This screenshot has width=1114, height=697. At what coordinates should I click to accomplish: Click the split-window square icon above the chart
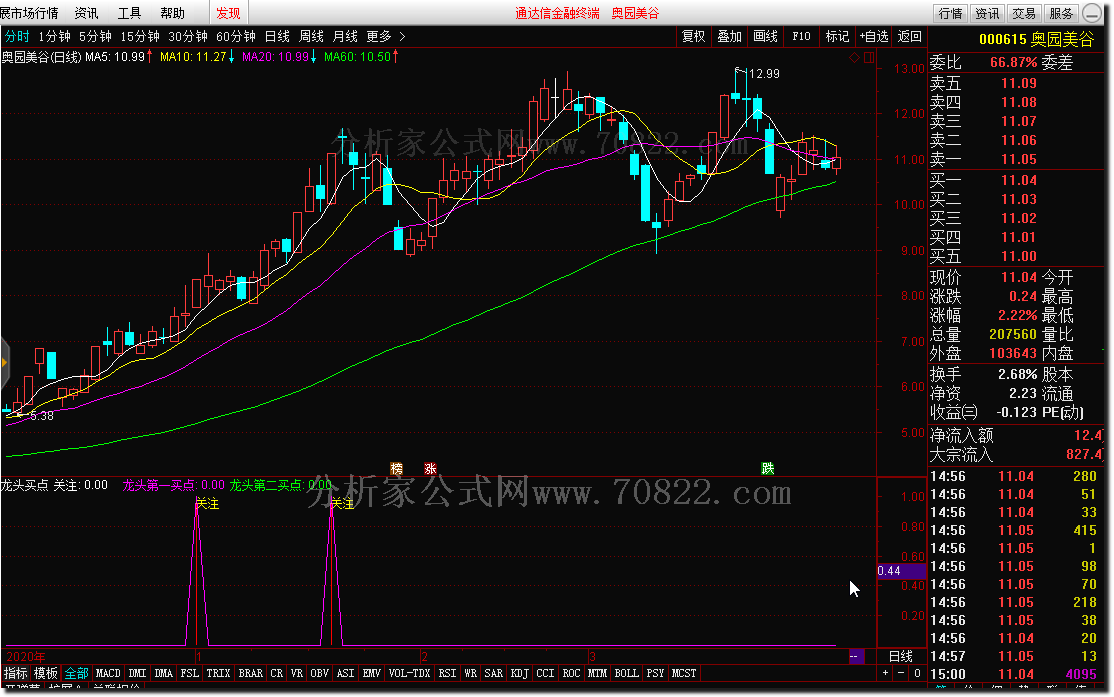[868, 58]
